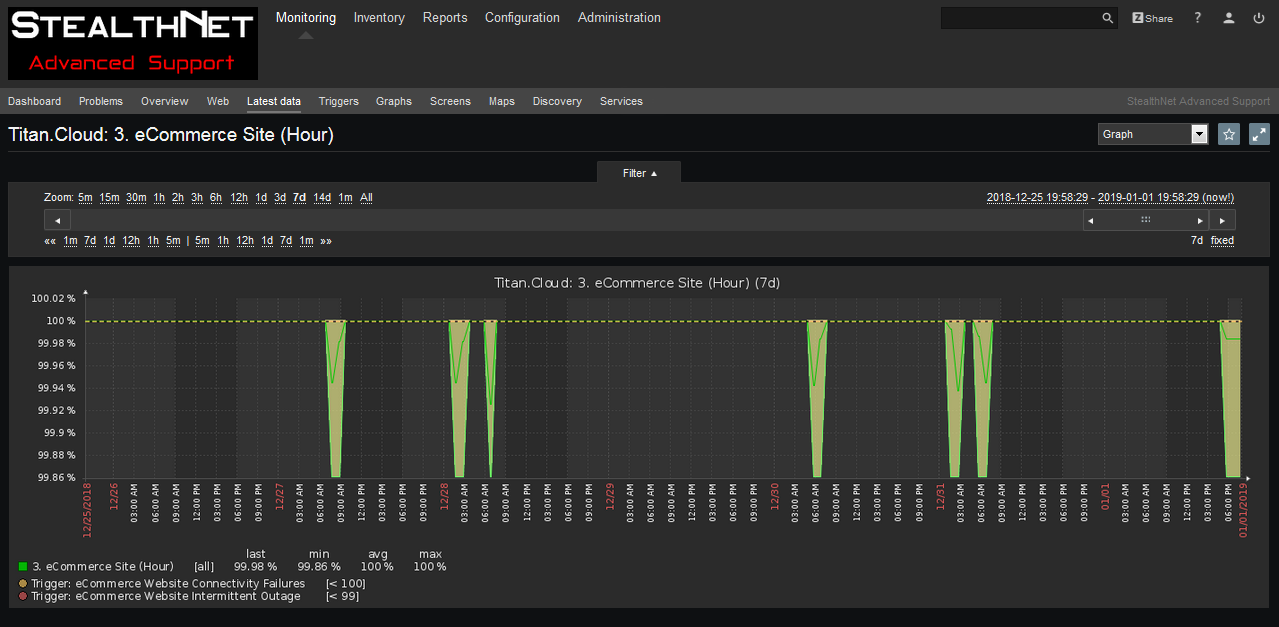Set zoom to 14d
This screenshot has width=1279, height=627.
click(x=322, y=198)
